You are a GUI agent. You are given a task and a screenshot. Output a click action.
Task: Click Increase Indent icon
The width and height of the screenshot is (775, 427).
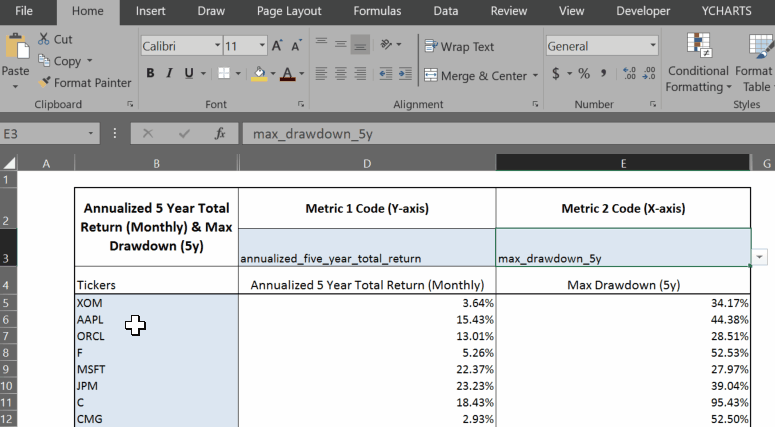(405, 74)
